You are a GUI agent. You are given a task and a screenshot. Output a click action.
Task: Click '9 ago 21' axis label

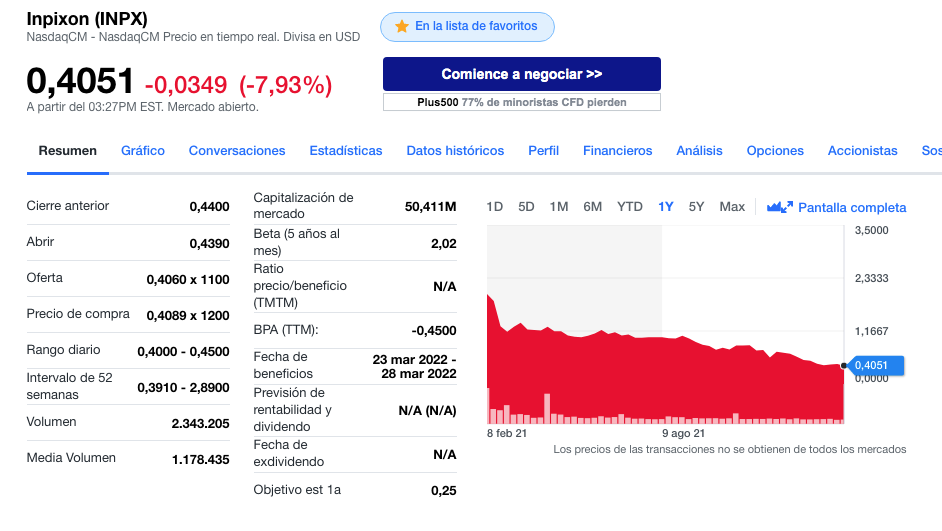coord(683,433)
